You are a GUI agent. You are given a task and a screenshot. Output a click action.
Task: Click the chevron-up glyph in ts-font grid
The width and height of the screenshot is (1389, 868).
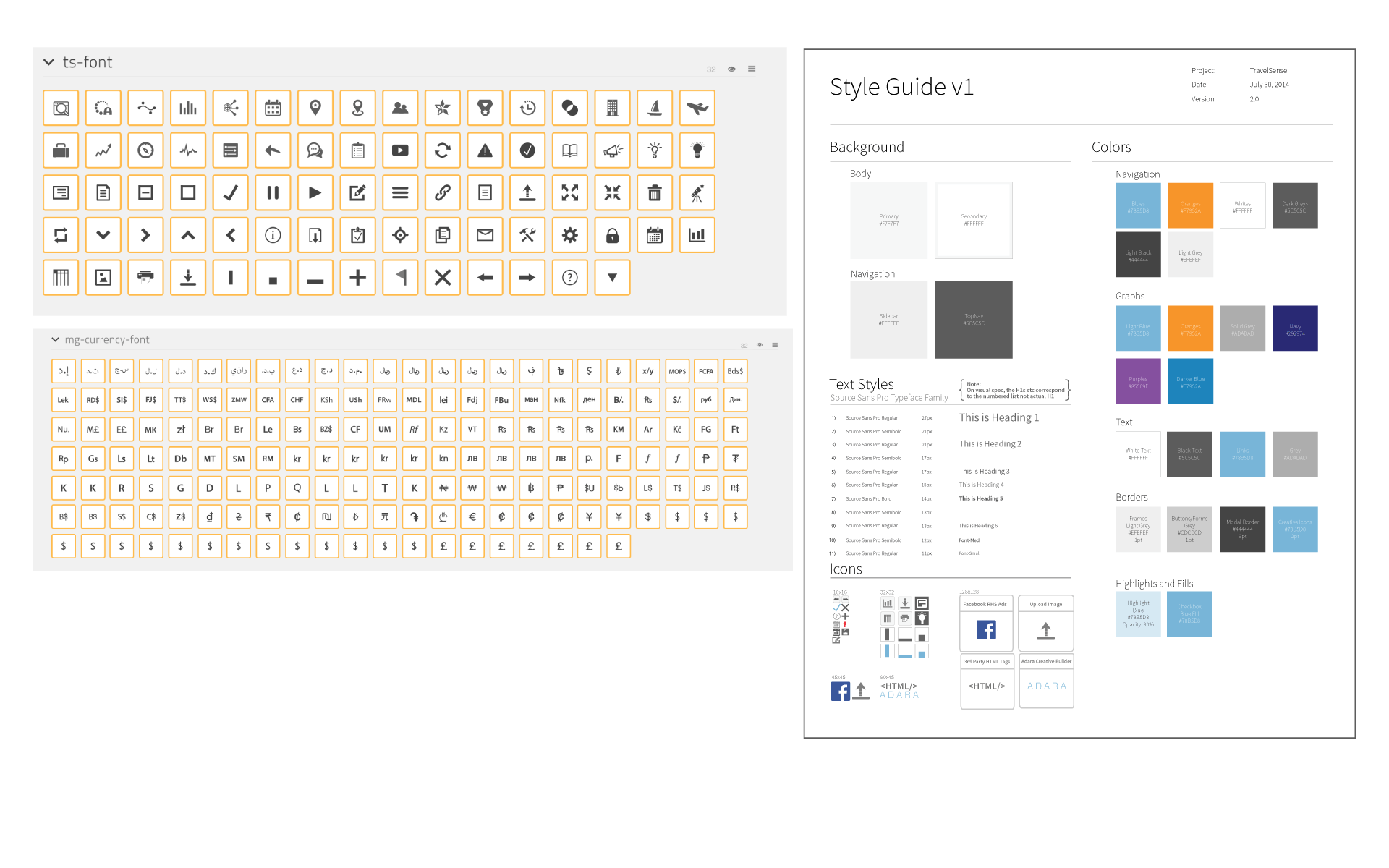point(188,235)
